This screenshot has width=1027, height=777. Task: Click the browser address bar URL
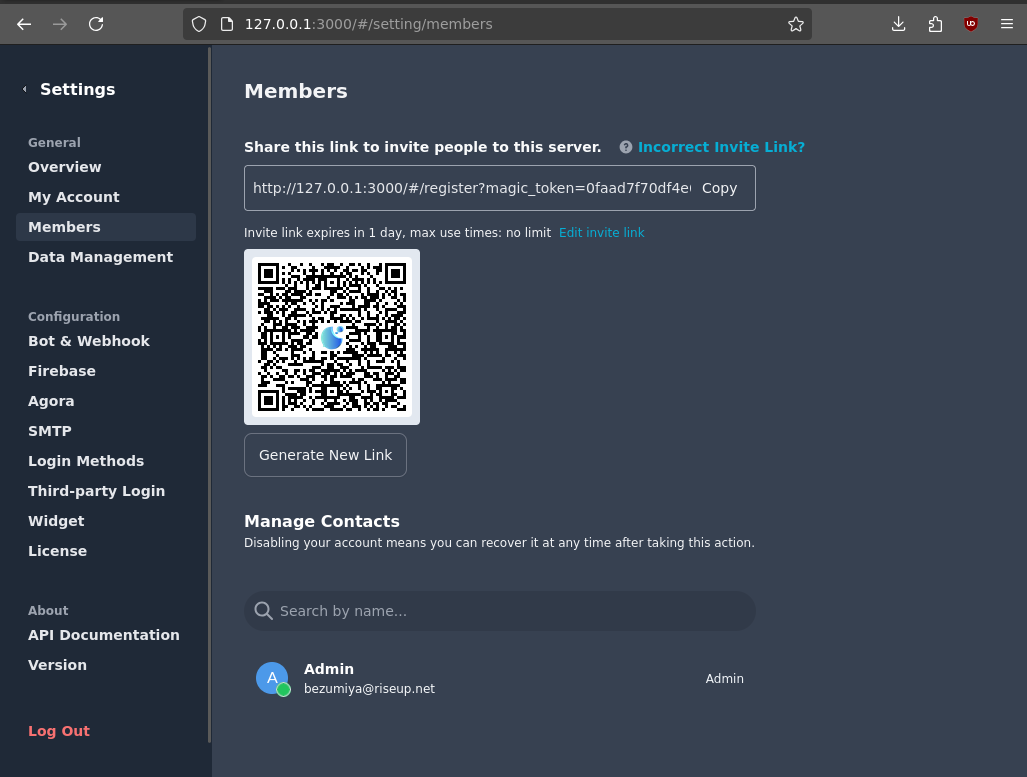[x=369, y=24]
